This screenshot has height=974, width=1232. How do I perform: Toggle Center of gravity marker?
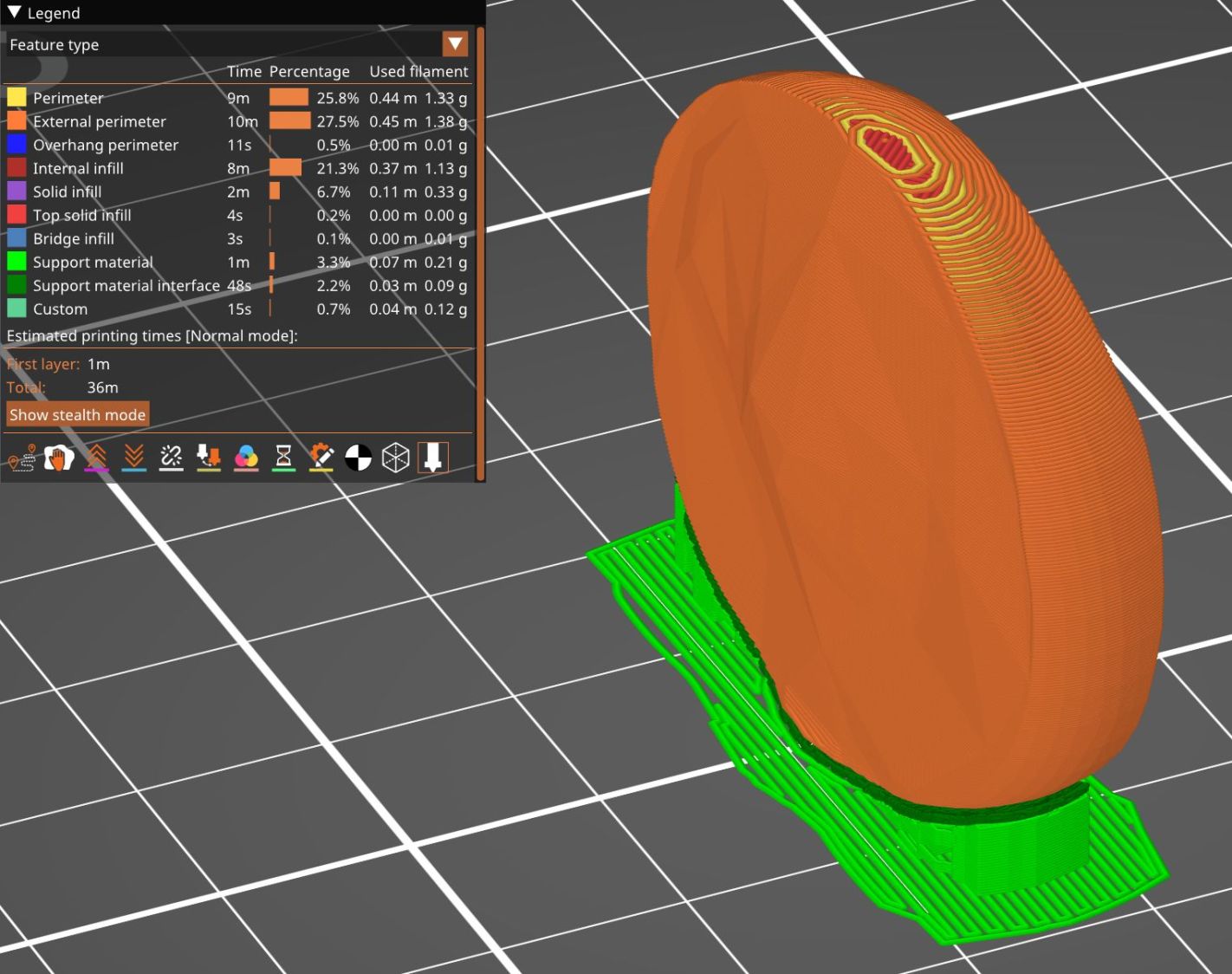coord(358,458)
